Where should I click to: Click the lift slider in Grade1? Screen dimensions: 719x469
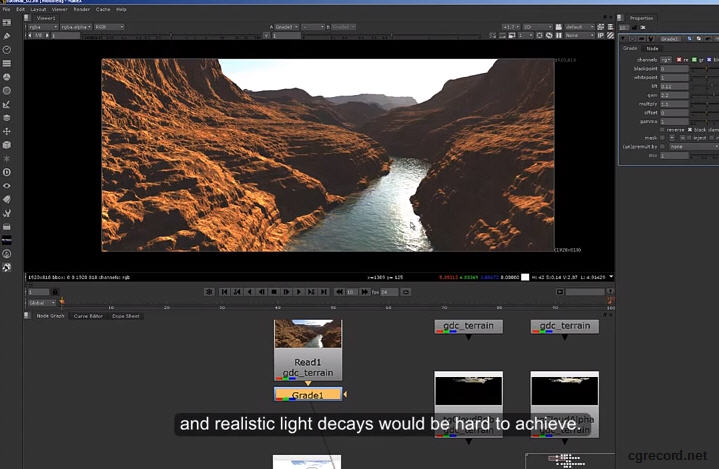pyautogui.click(x=705, y=86)
